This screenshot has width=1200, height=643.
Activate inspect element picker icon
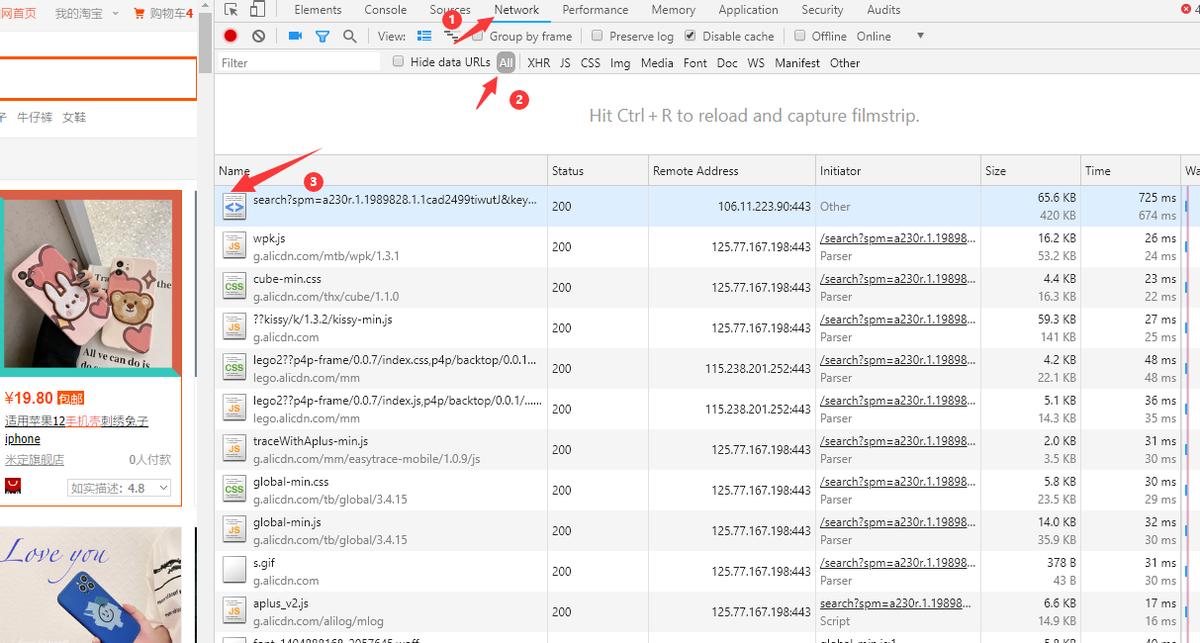231,10
